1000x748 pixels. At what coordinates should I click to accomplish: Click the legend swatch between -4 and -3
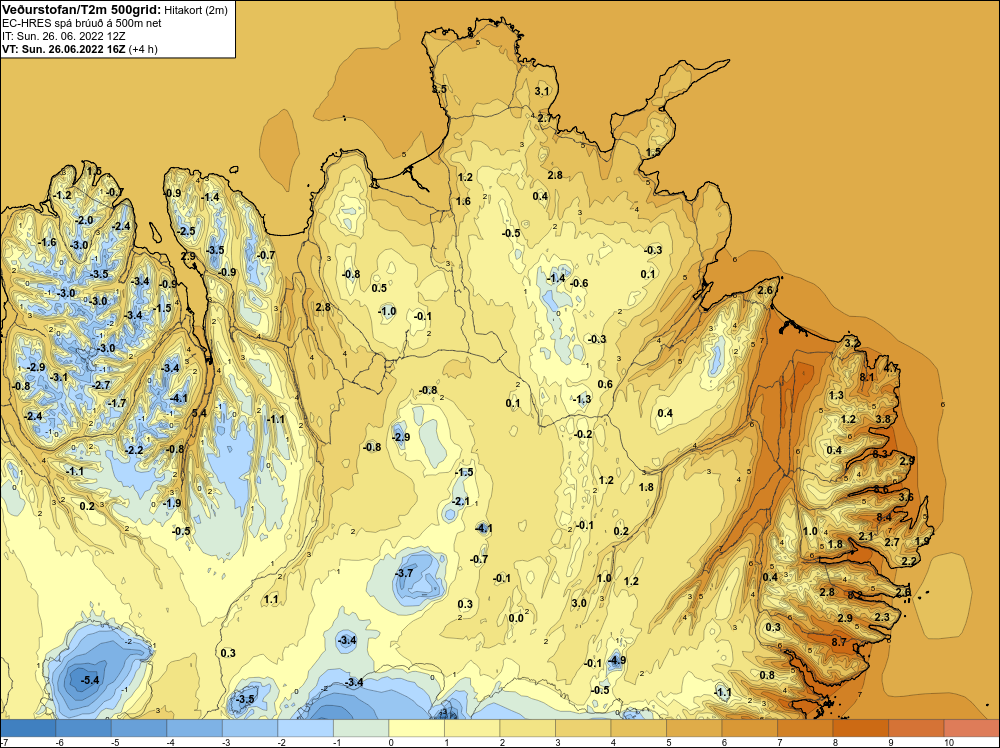point(195,728)
